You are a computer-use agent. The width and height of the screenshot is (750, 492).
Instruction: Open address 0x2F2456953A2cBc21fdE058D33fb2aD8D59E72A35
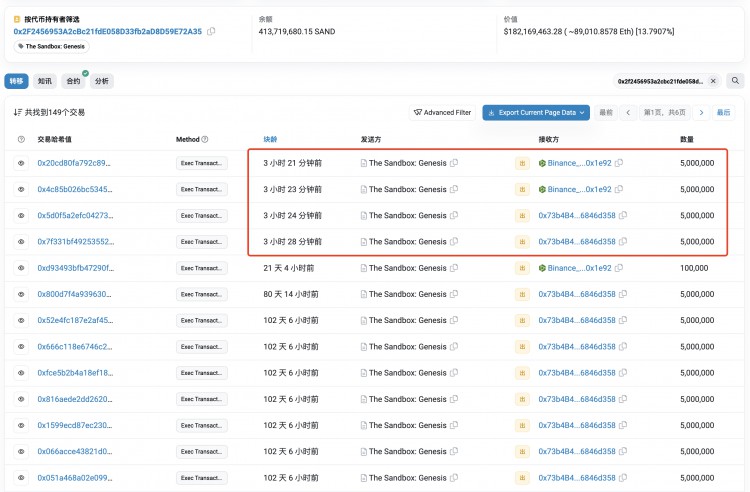tap(108, 32)
